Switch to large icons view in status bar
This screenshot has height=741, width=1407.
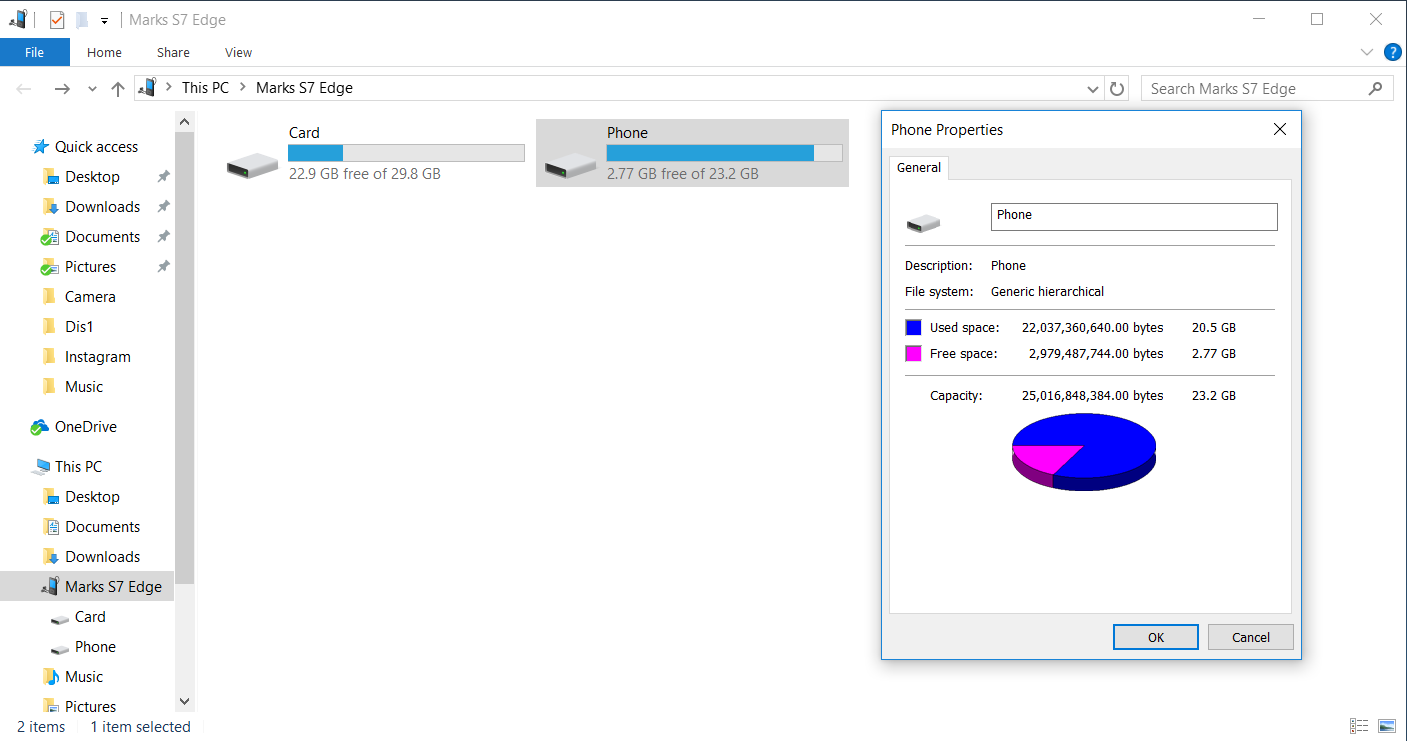(x=1387, y=726)
